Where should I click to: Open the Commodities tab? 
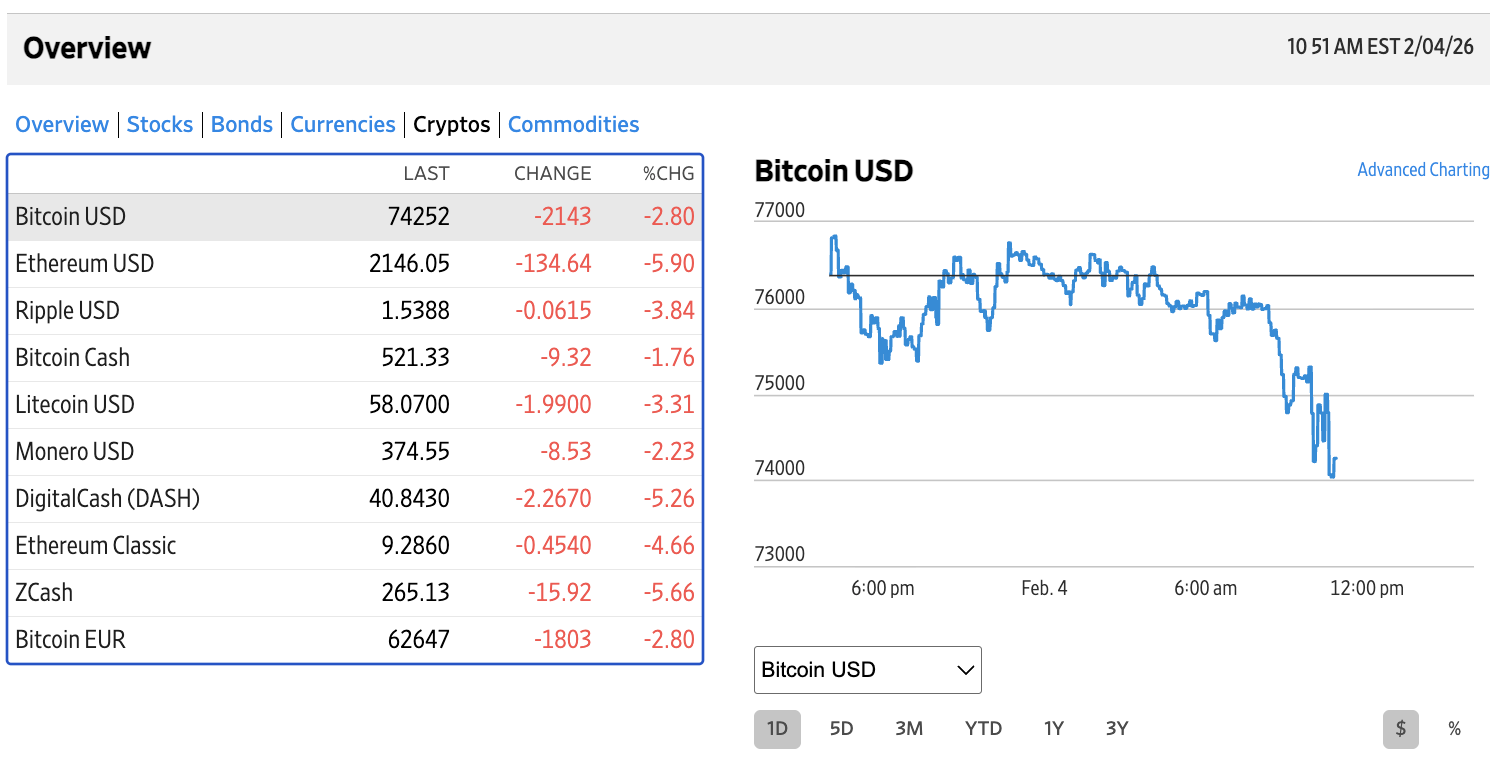click(x=573, y=125)
